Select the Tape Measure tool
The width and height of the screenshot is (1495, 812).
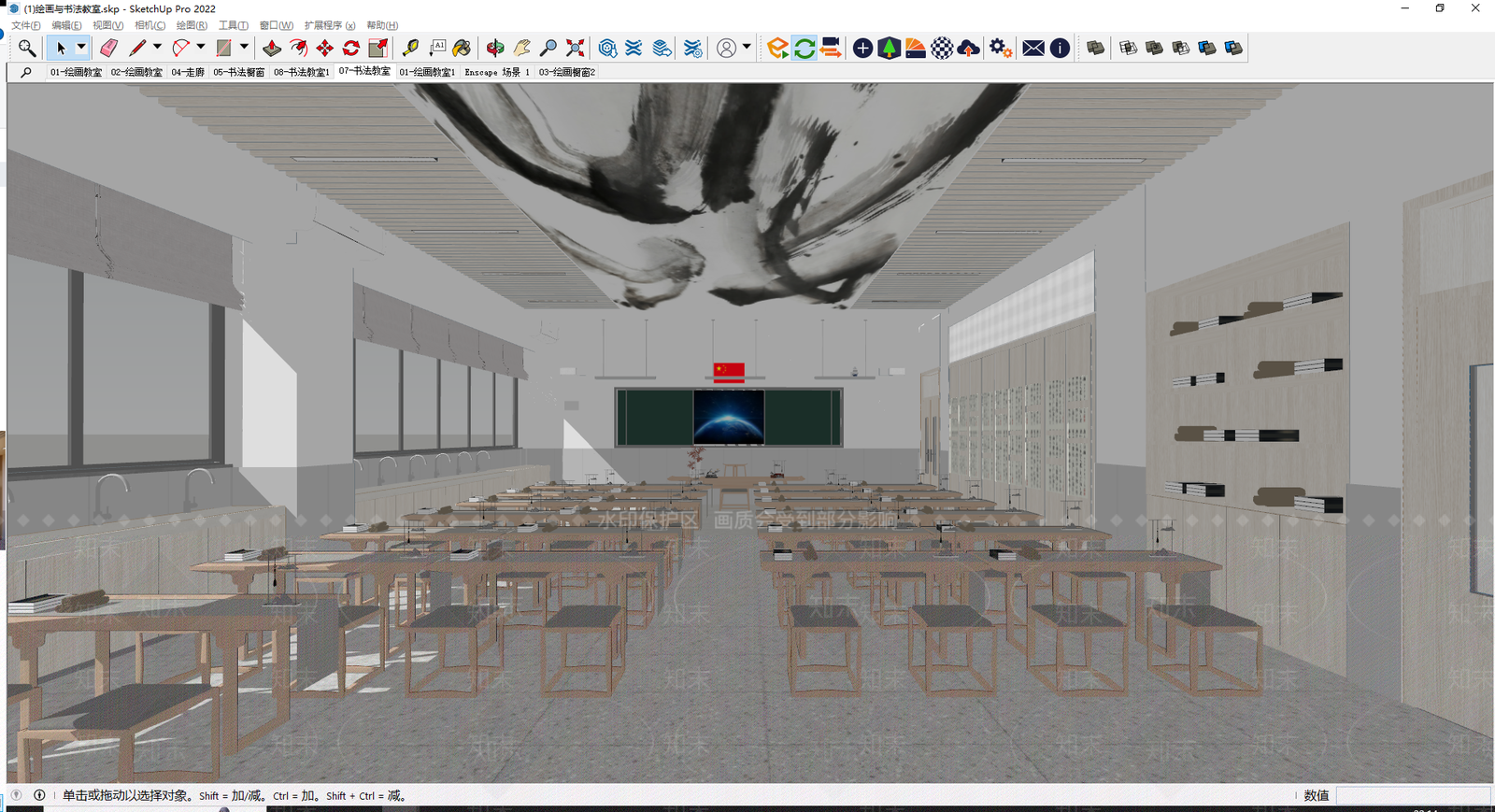pyautogui.click(x=410, y=48)
